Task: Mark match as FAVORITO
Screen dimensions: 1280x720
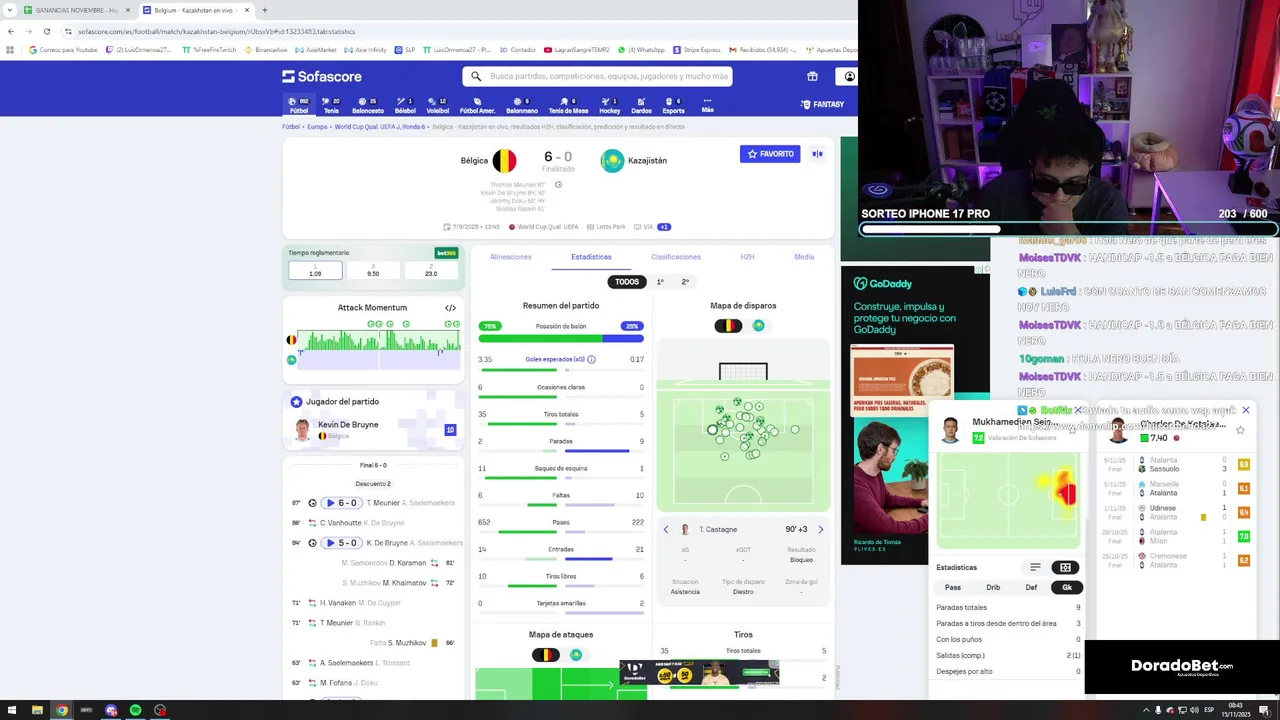Action: pyautogui.click(x=770, y=154)
